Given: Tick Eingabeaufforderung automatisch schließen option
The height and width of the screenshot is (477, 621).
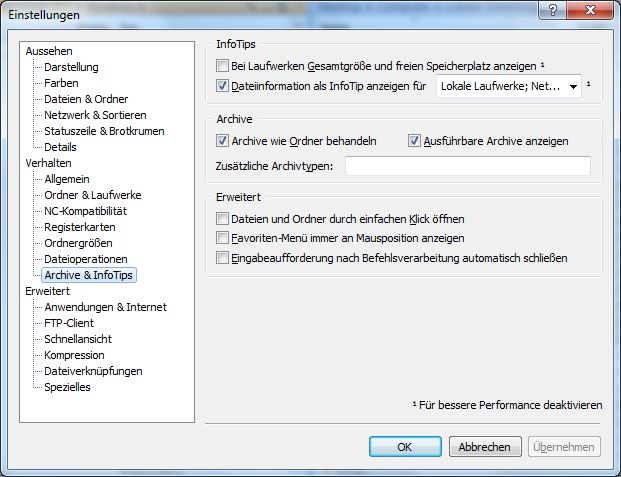Looking at the screenshot, I should click(x=222, y=258).
